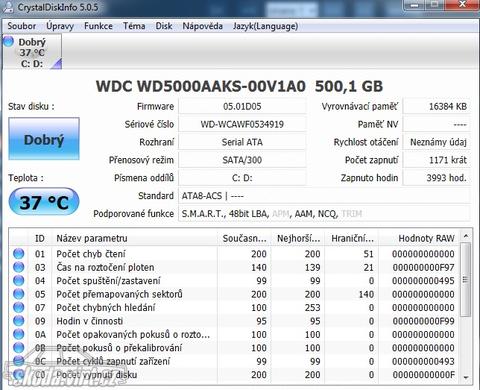Click status orb for Počet opakovaných pokusů row
The width and height of the screenshot is (480, 390).
tap(19, 334)
